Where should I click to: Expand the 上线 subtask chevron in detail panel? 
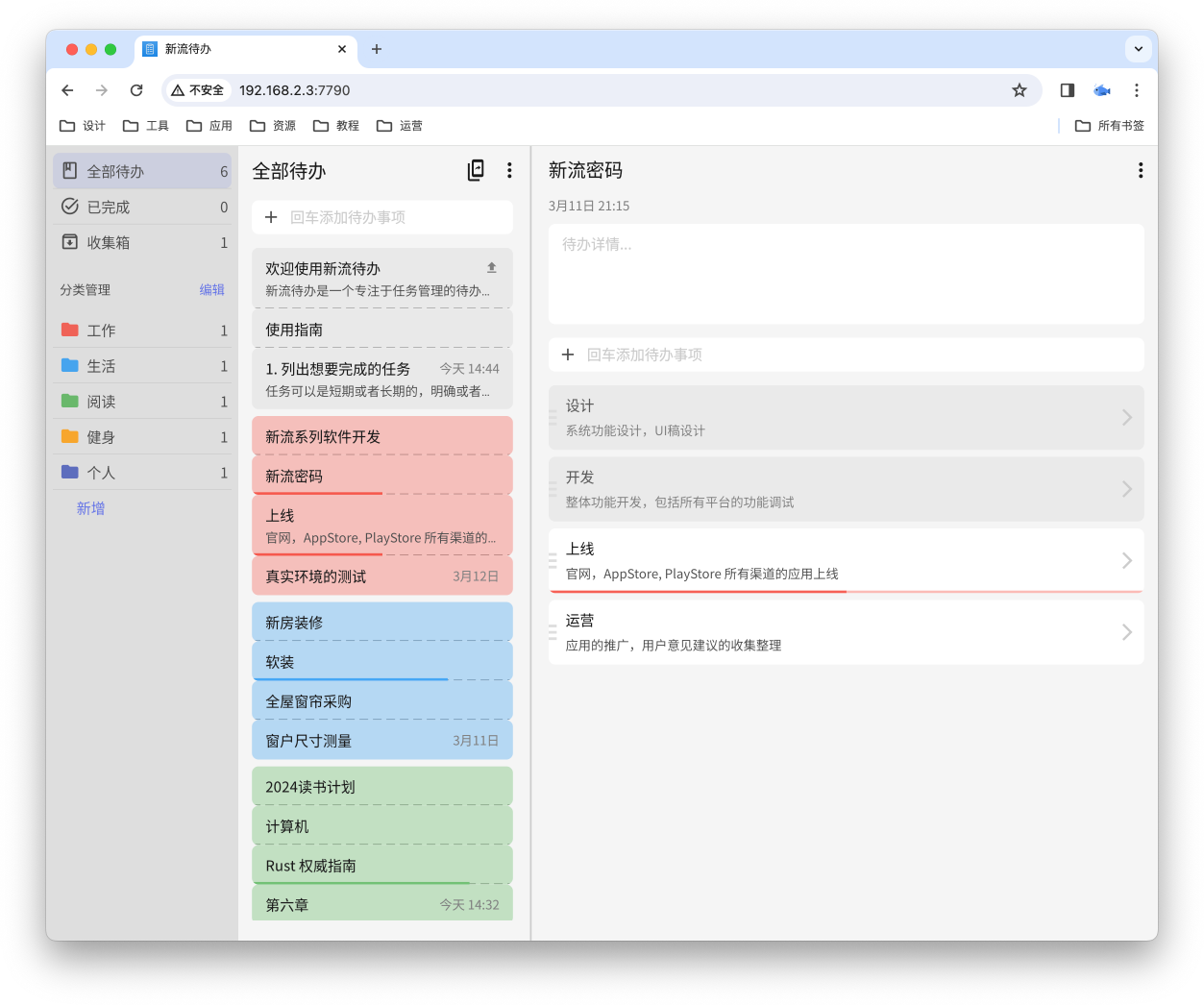(1127, 560)
